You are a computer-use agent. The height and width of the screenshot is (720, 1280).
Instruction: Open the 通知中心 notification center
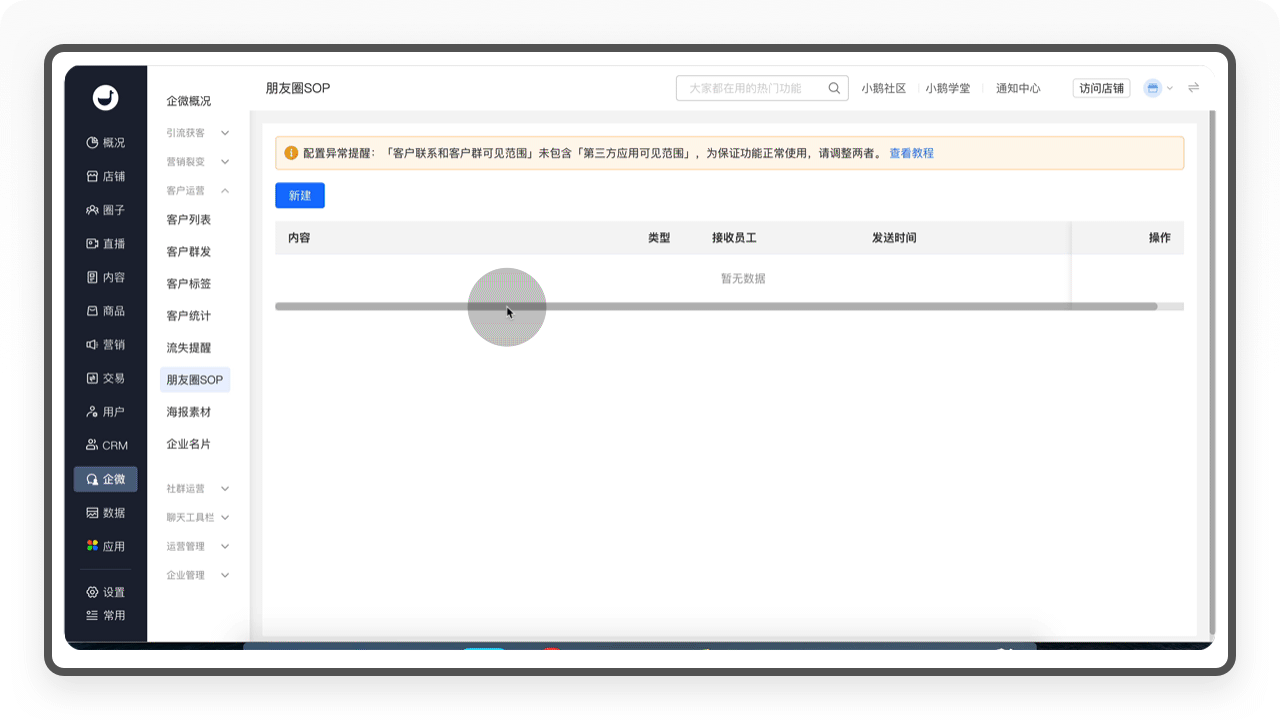point(1018,88)
